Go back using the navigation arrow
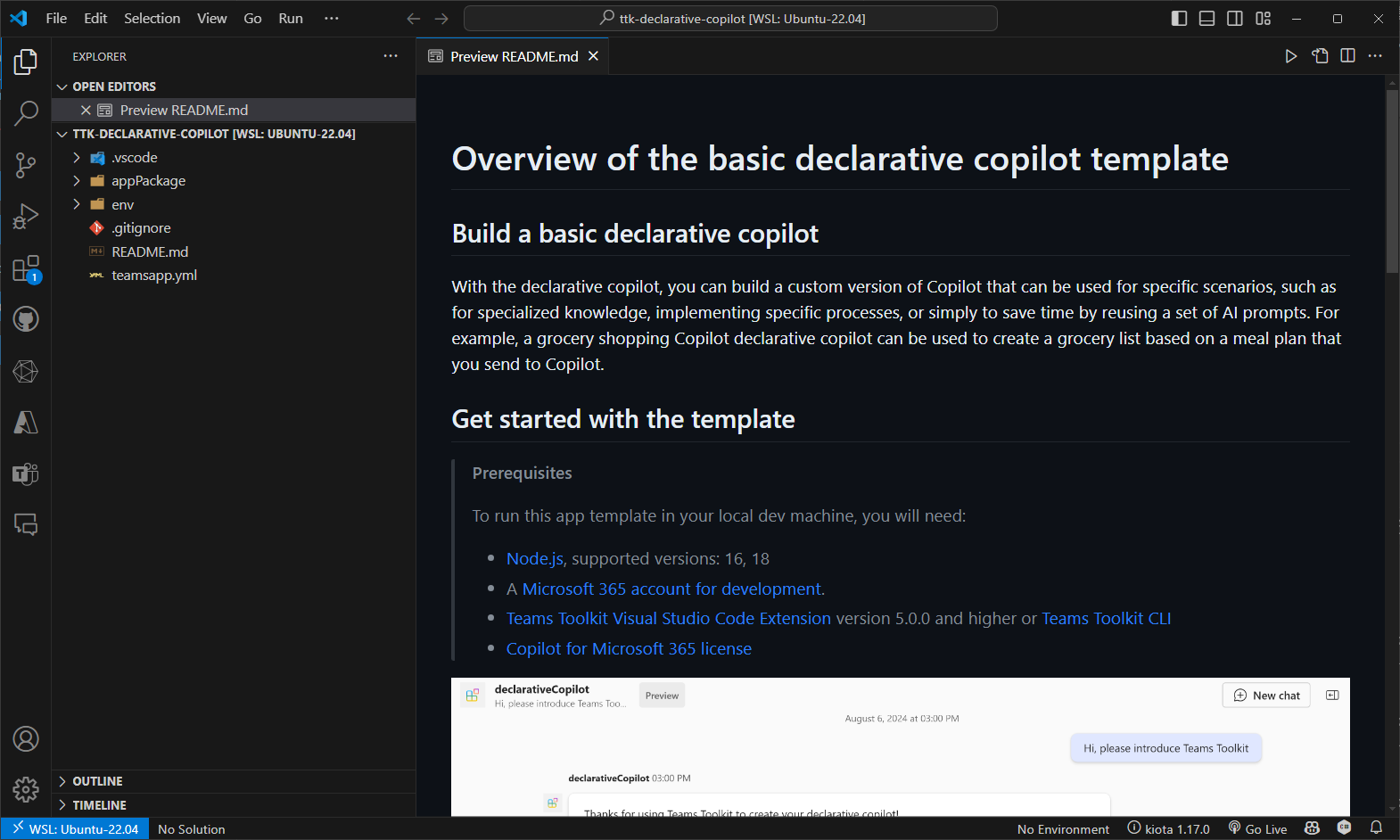 coord(414,19)
